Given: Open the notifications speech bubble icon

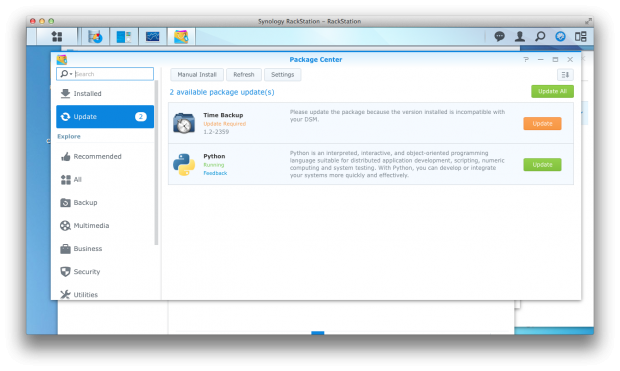Looking at the screenshot, I should point(499,37).
